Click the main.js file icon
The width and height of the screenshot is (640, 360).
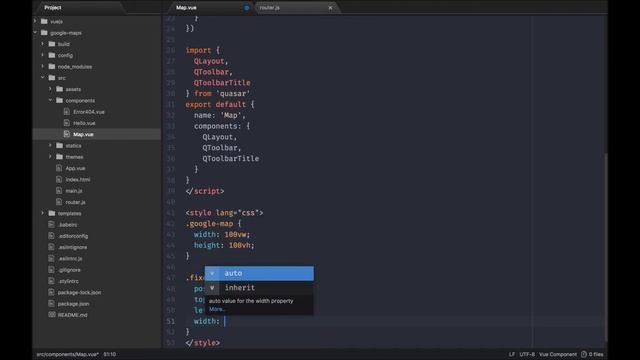point(59,191)
